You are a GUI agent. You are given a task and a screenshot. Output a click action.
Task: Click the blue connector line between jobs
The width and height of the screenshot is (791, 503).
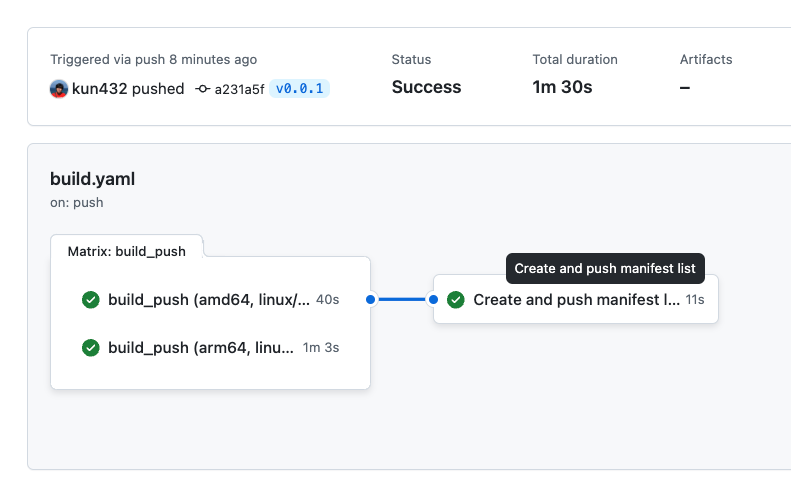click(402, 300)
